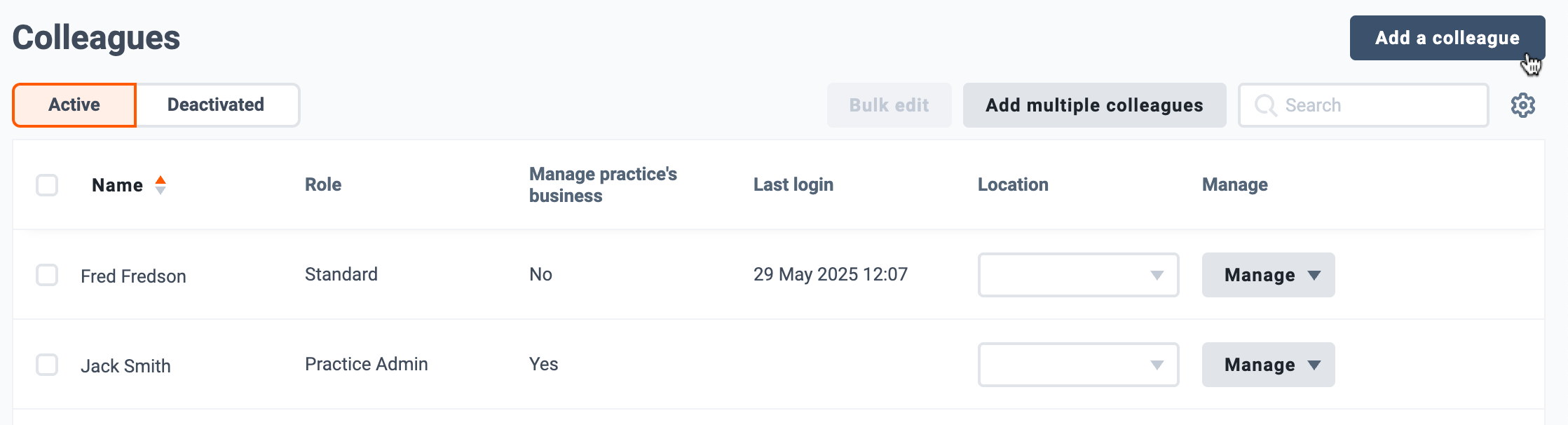Viewport: 1568px width, 425px height.
Task: Focus the Search input field
Action: [1363, 105]
